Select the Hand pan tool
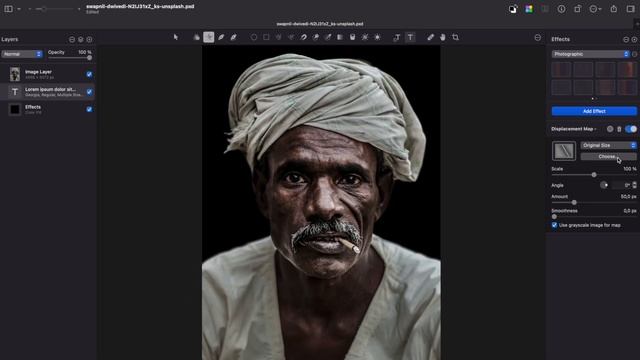Image resolution: width=640 pixels, height=360 pixels. tap(443, 37)
